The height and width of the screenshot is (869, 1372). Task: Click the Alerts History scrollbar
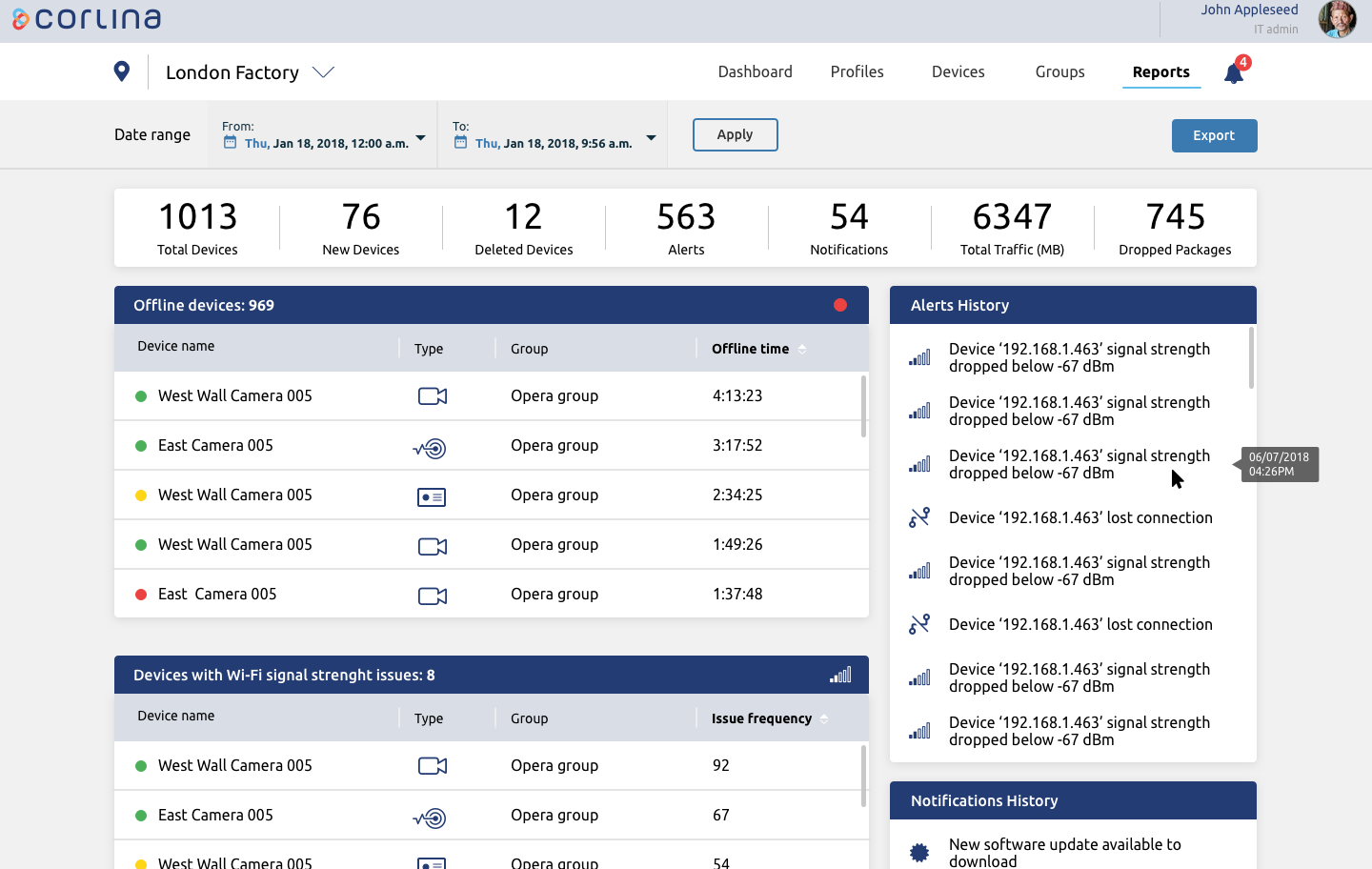1251,358
